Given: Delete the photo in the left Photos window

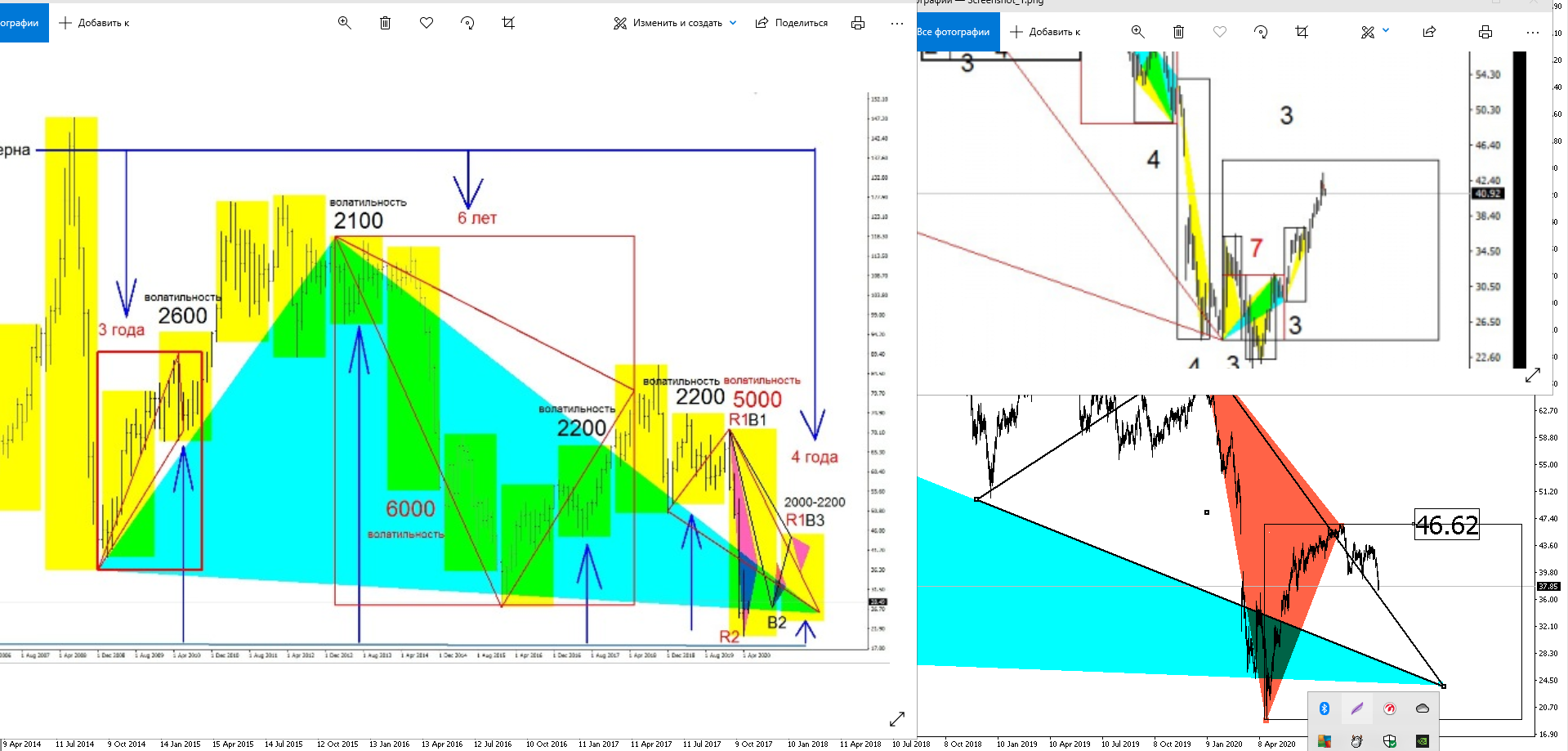Looking at the screenshot, I should (386, 23).
